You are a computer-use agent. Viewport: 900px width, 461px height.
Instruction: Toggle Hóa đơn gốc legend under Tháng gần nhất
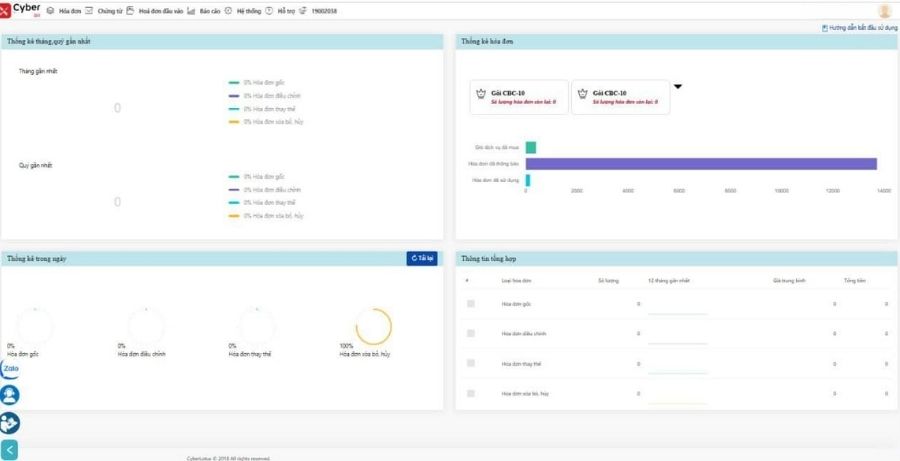256,83
